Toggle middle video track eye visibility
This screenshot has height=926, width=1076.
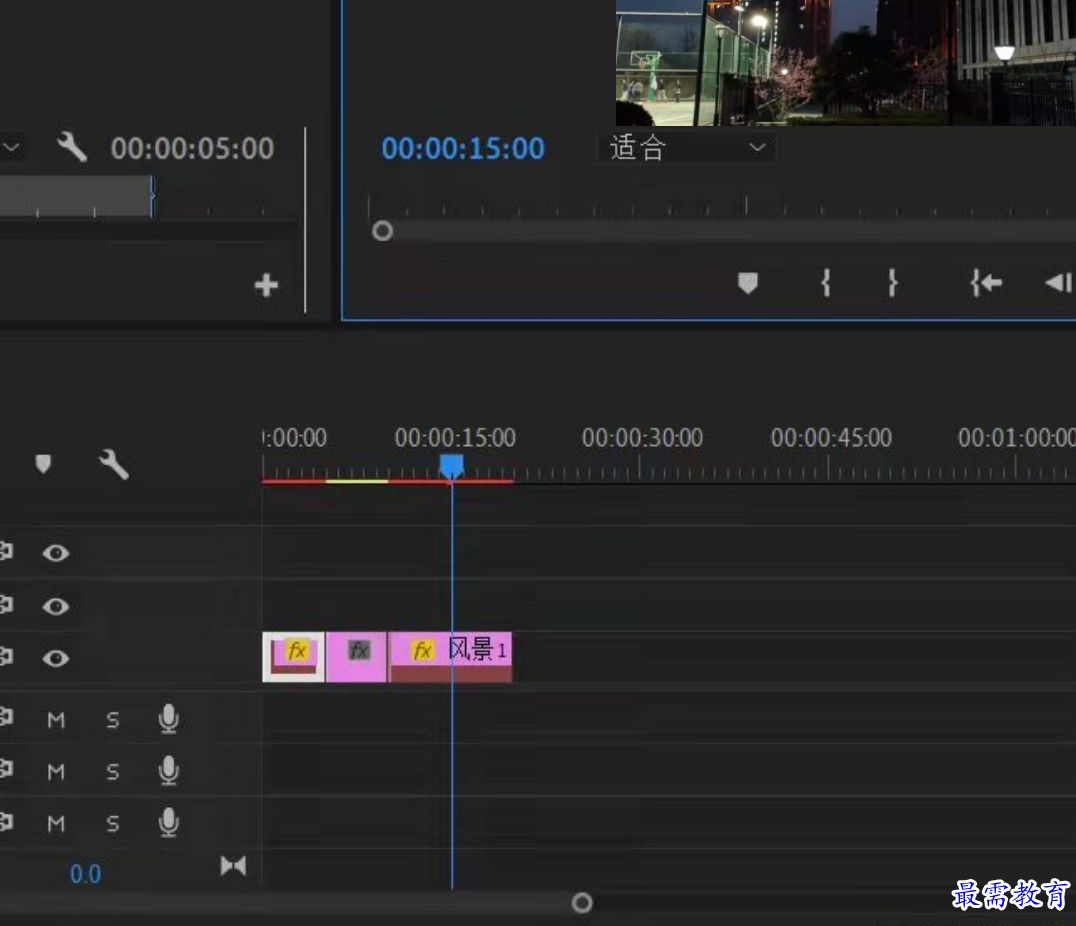[x=56, y=606]
